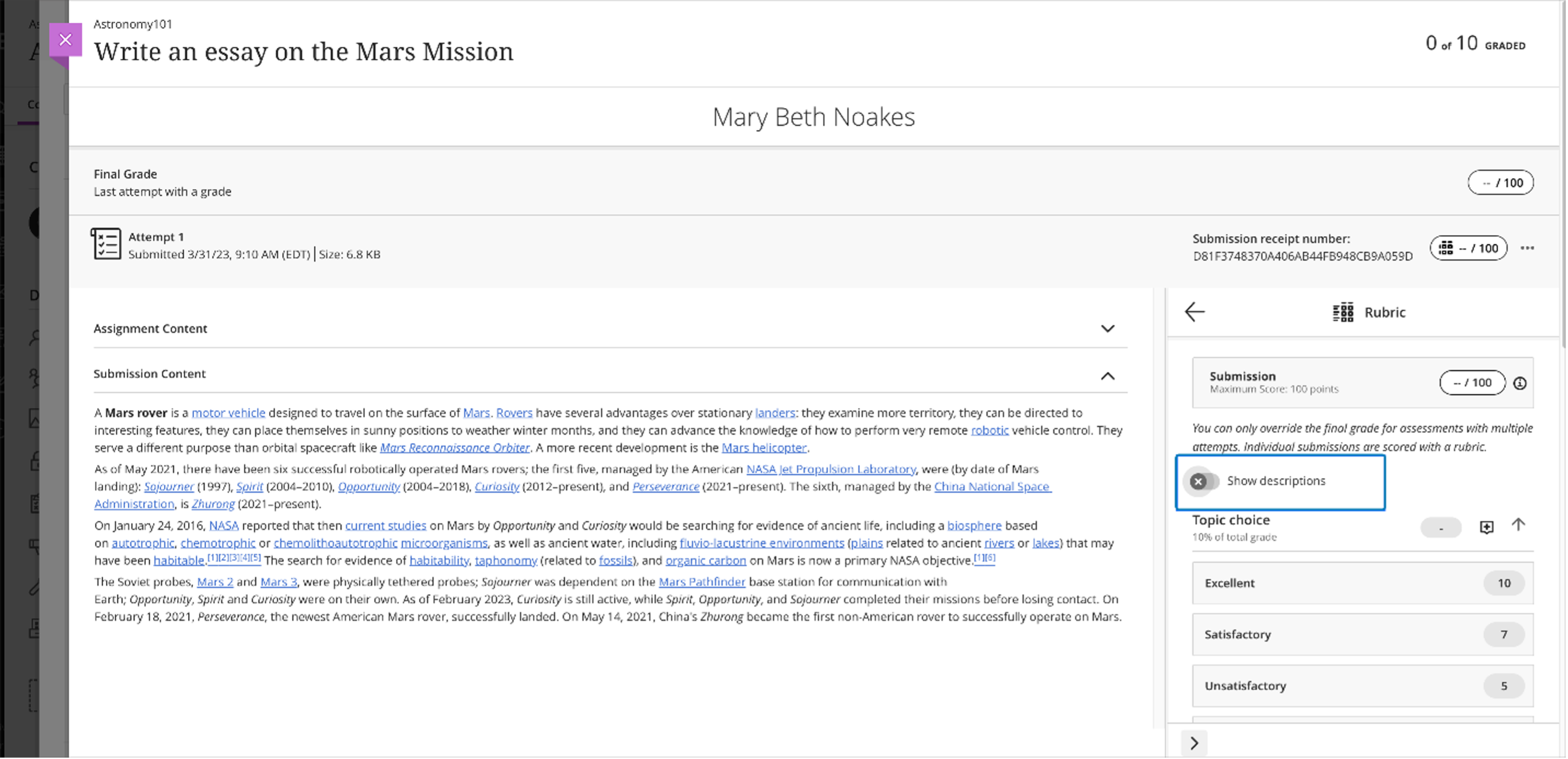The image size is (1568, 759).
Task: Click the essay assignment title heading
Action: tap(304, 51)
